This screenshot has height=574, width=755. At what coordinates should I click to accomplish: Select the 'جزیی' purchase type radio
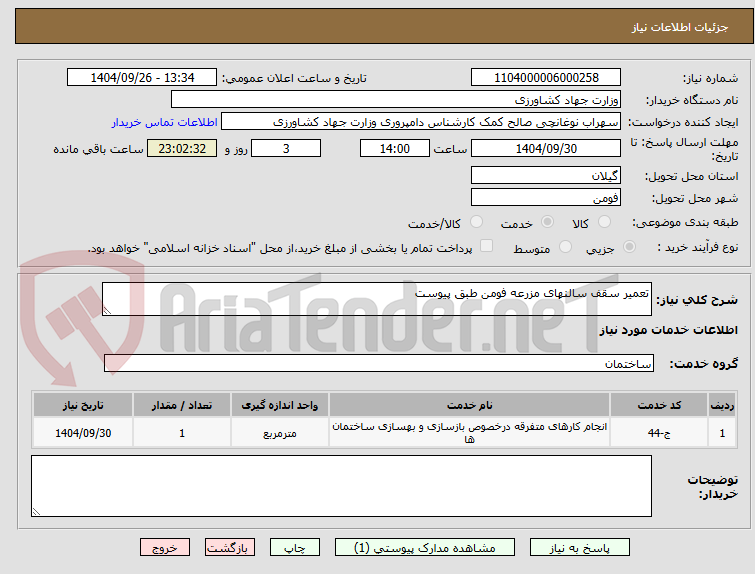[629, 247]
